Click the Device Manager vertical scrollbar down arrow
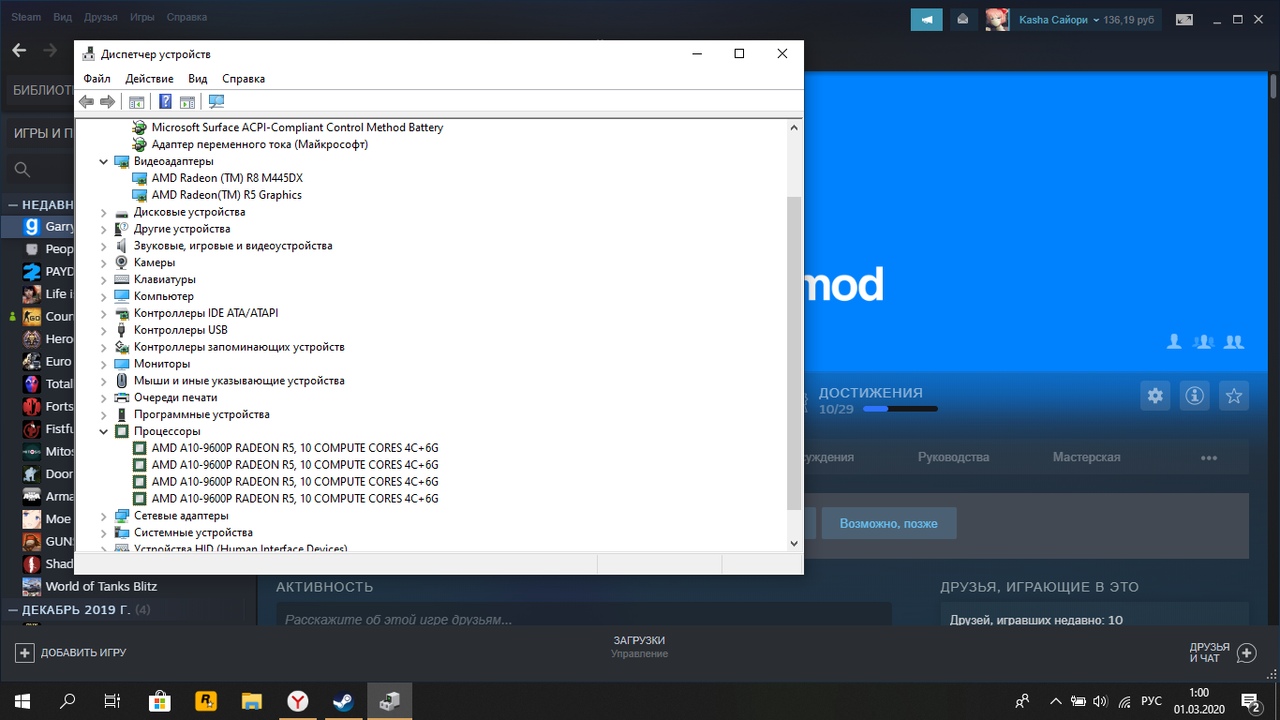The width and height of the screenshot is (1280, 720). pyautogui.click(x=794, y=543)
